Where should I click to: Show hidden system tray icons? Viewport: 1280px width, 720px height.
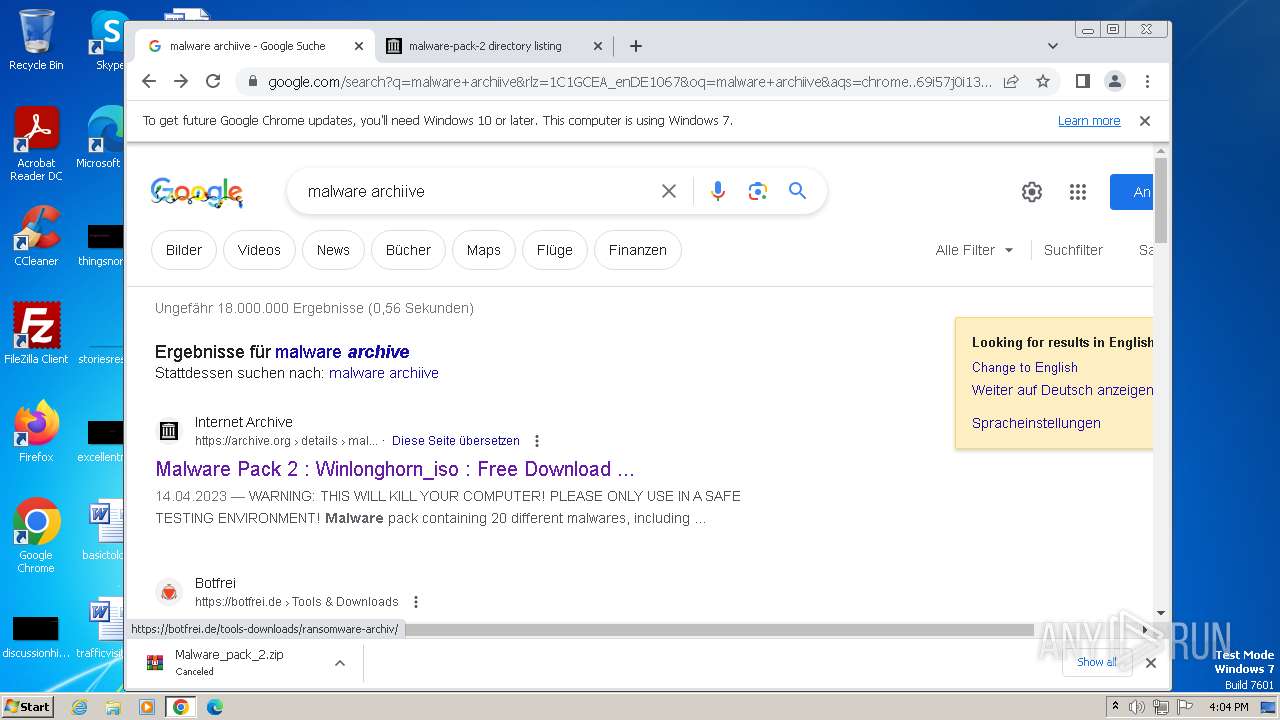pos(1115,707)
